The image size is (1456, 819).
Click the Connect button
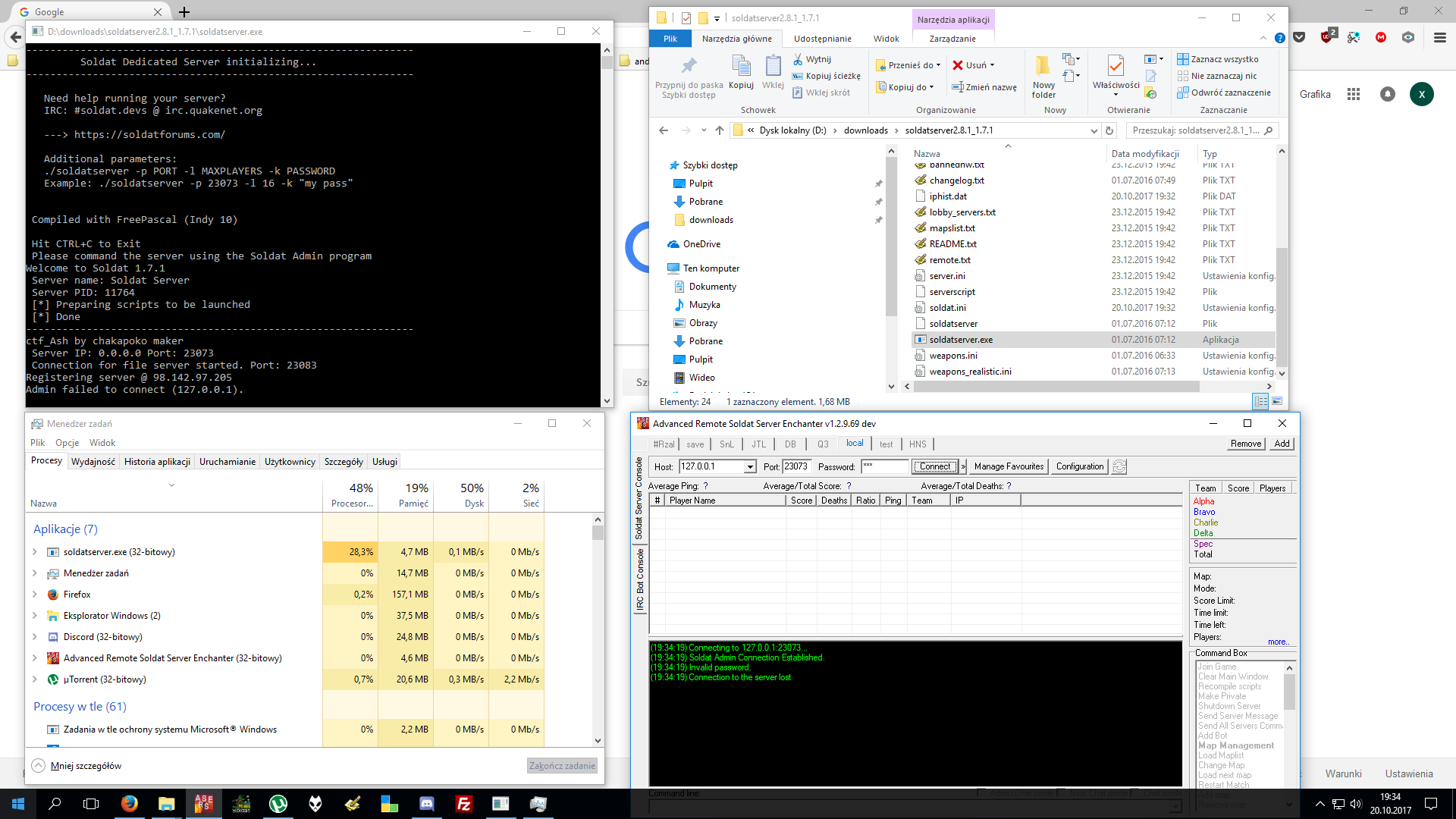click(x=935, y=466)
